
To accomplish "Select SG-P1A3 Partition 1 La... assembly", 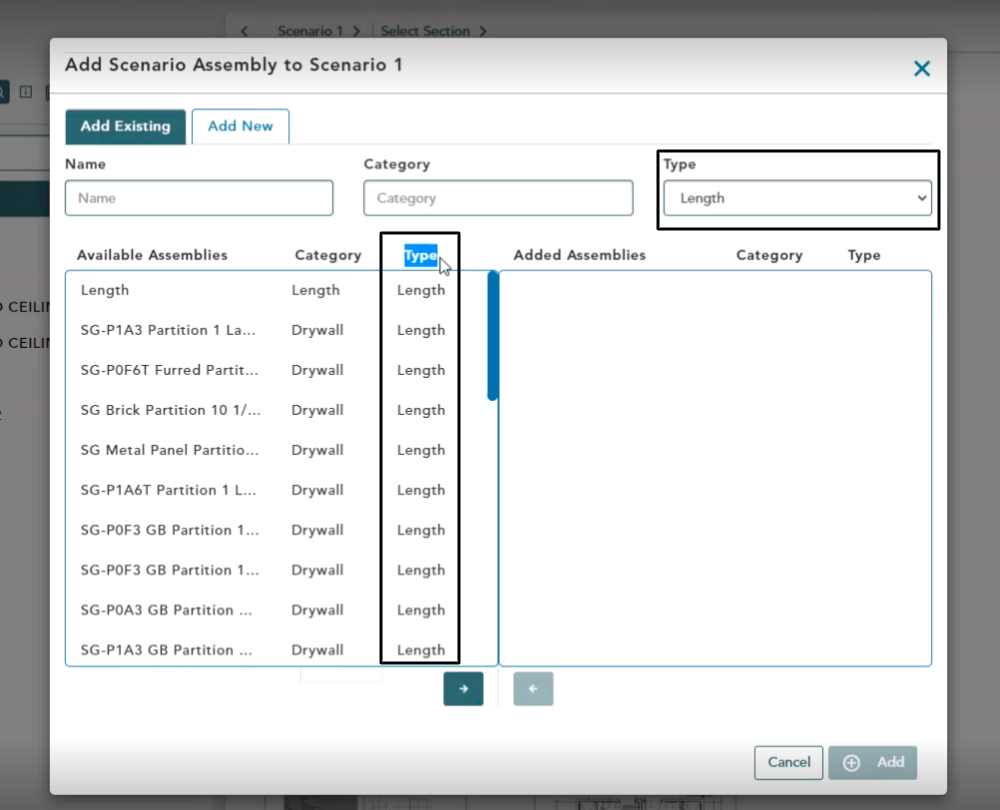I will (x=169, y=330).
